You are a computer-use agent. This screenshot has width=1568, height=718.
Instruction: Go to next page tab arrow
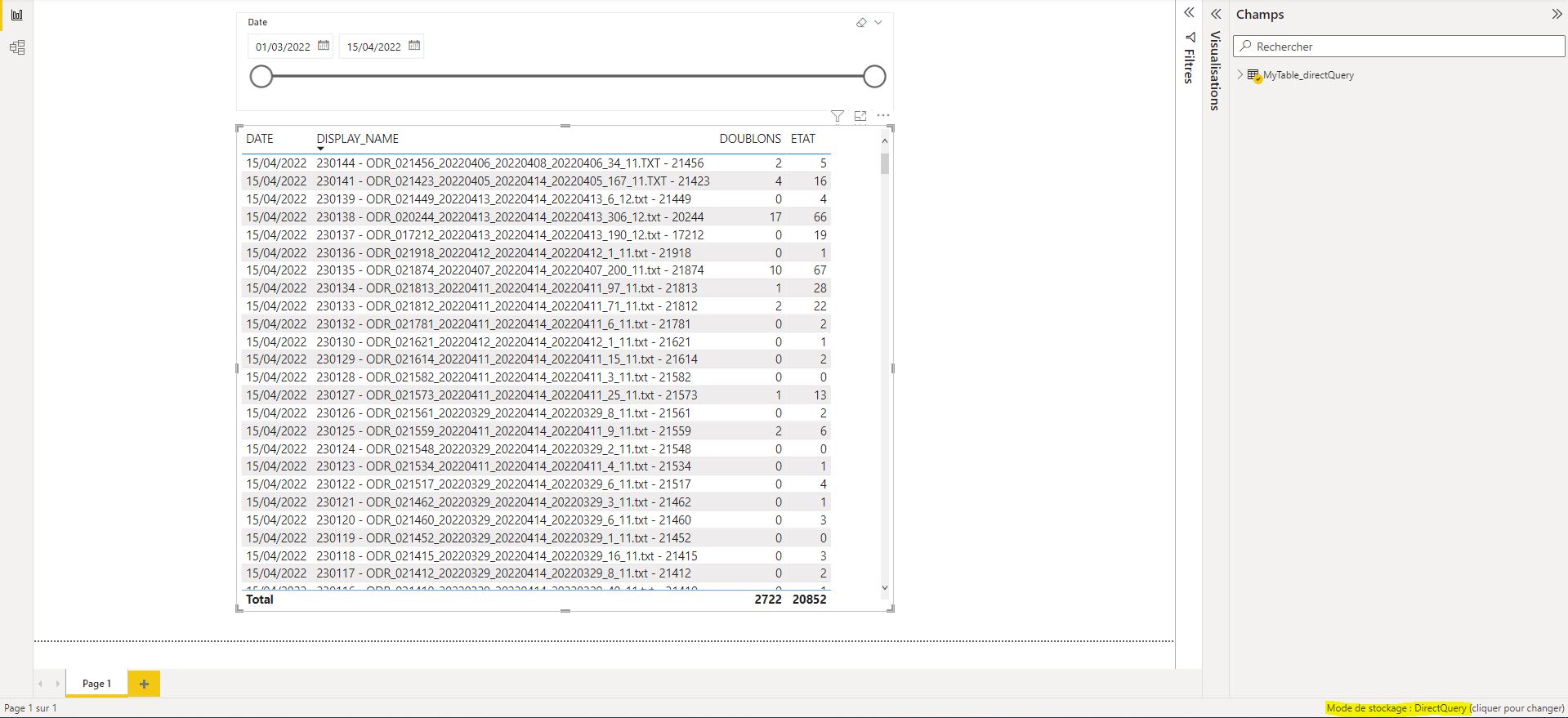coord(57,684)
